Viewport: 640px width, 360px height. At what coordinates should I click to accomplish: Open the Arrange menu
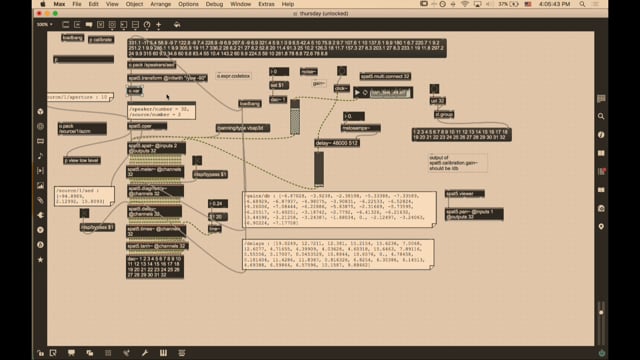[161, 4]
